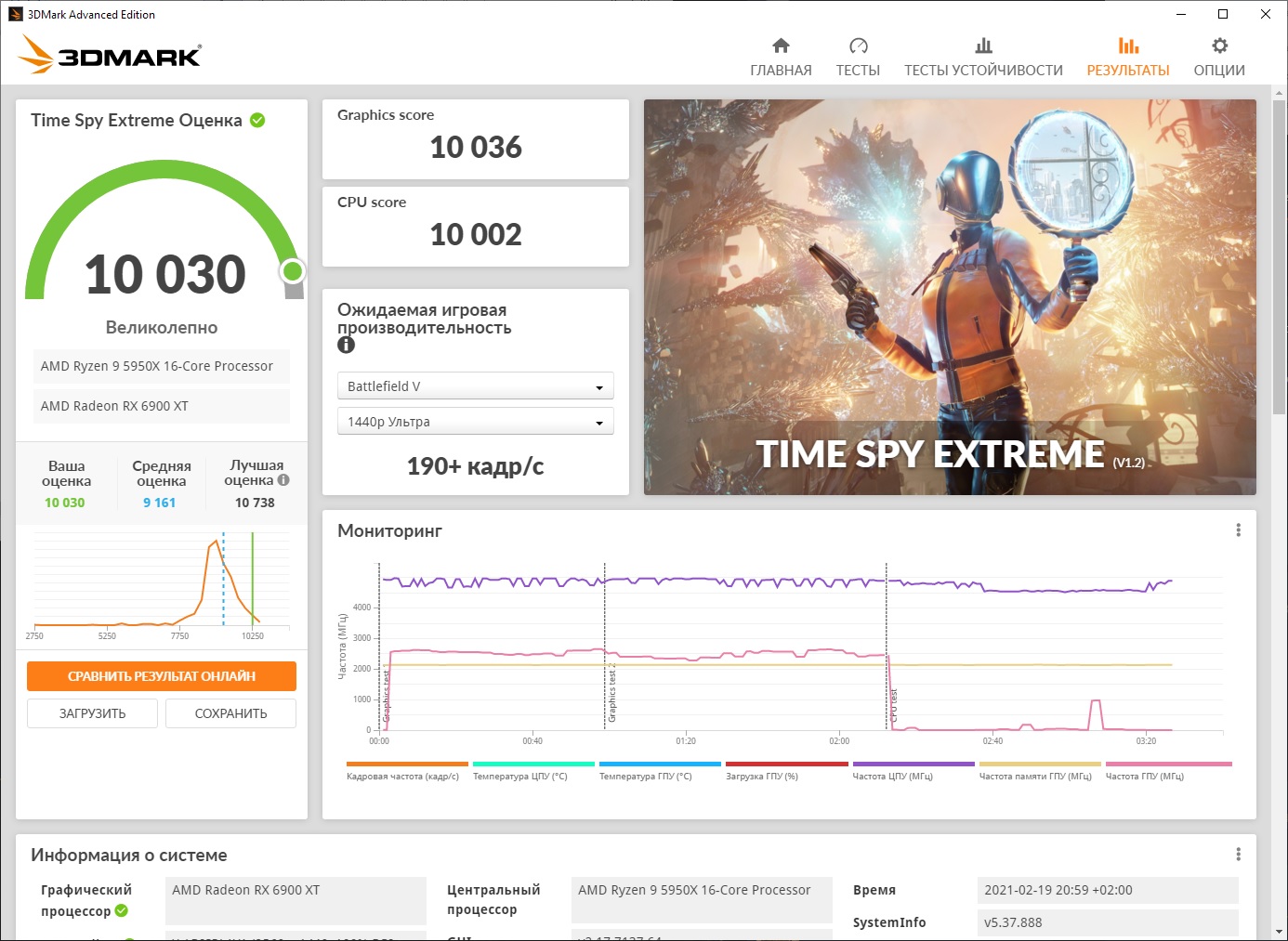The height and width of the screenshot is (941, 1288).
Task: Click the score distribution chart
Action: coord(161,585)
